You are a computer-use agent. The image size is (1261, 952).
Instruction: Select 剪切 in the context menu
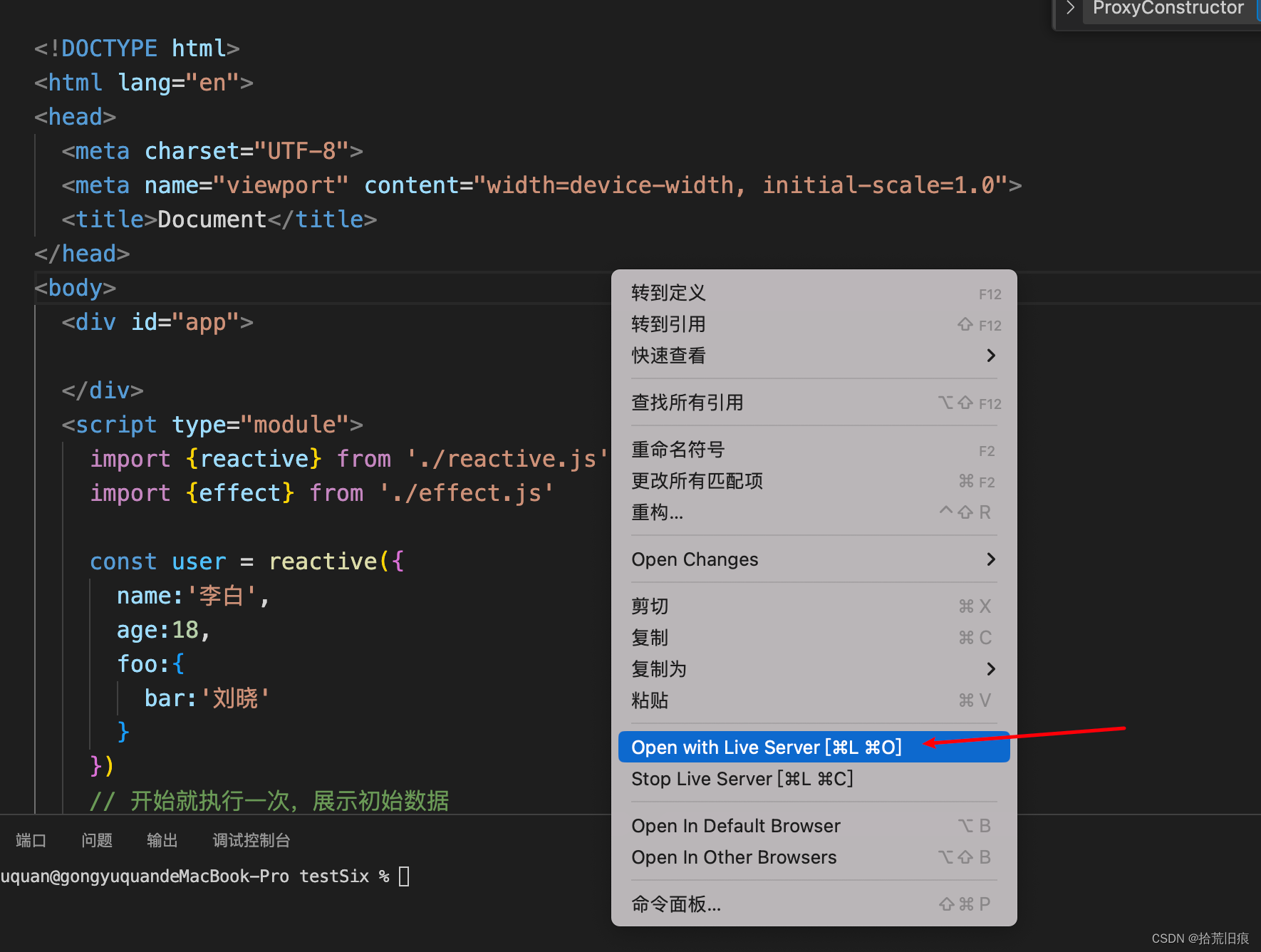814,606
